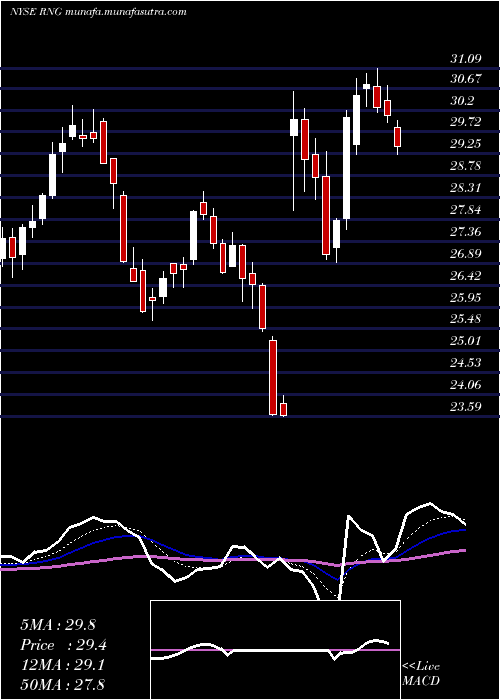
Task: Click the 30.67 price axis label
Action: [466, 79]
